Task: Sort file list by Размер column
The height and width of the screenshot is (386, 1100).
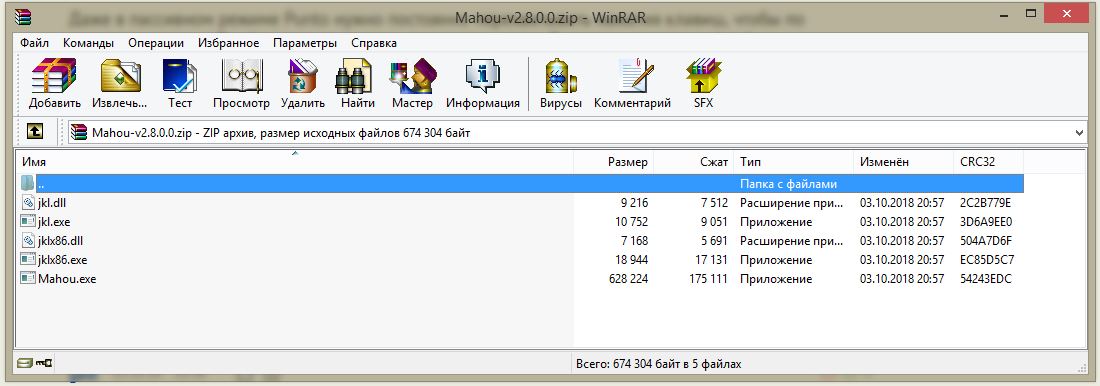Action: click(x=614, y=162)
